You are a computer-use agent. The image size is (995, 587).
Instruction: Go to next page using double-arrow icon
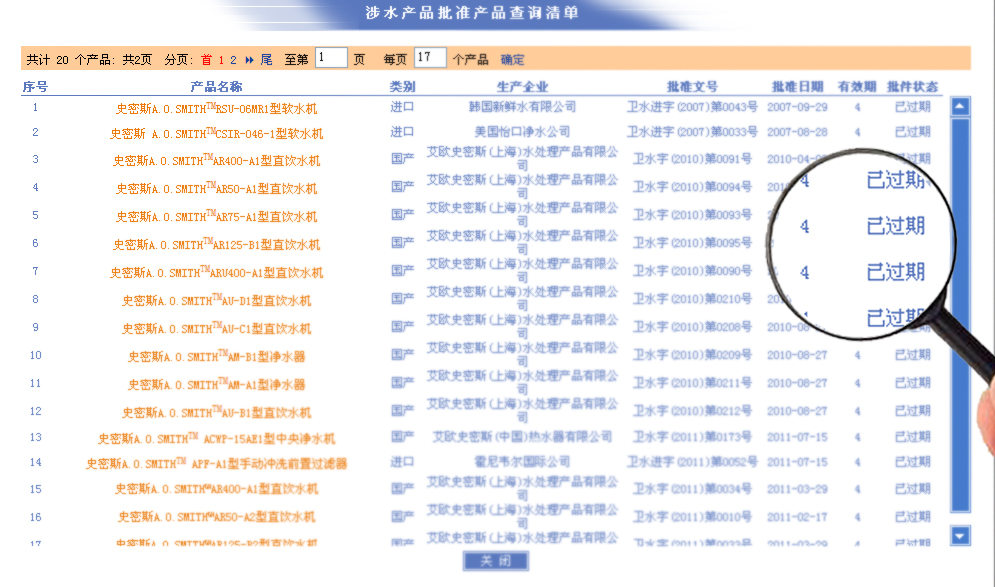tap(249, 60)
